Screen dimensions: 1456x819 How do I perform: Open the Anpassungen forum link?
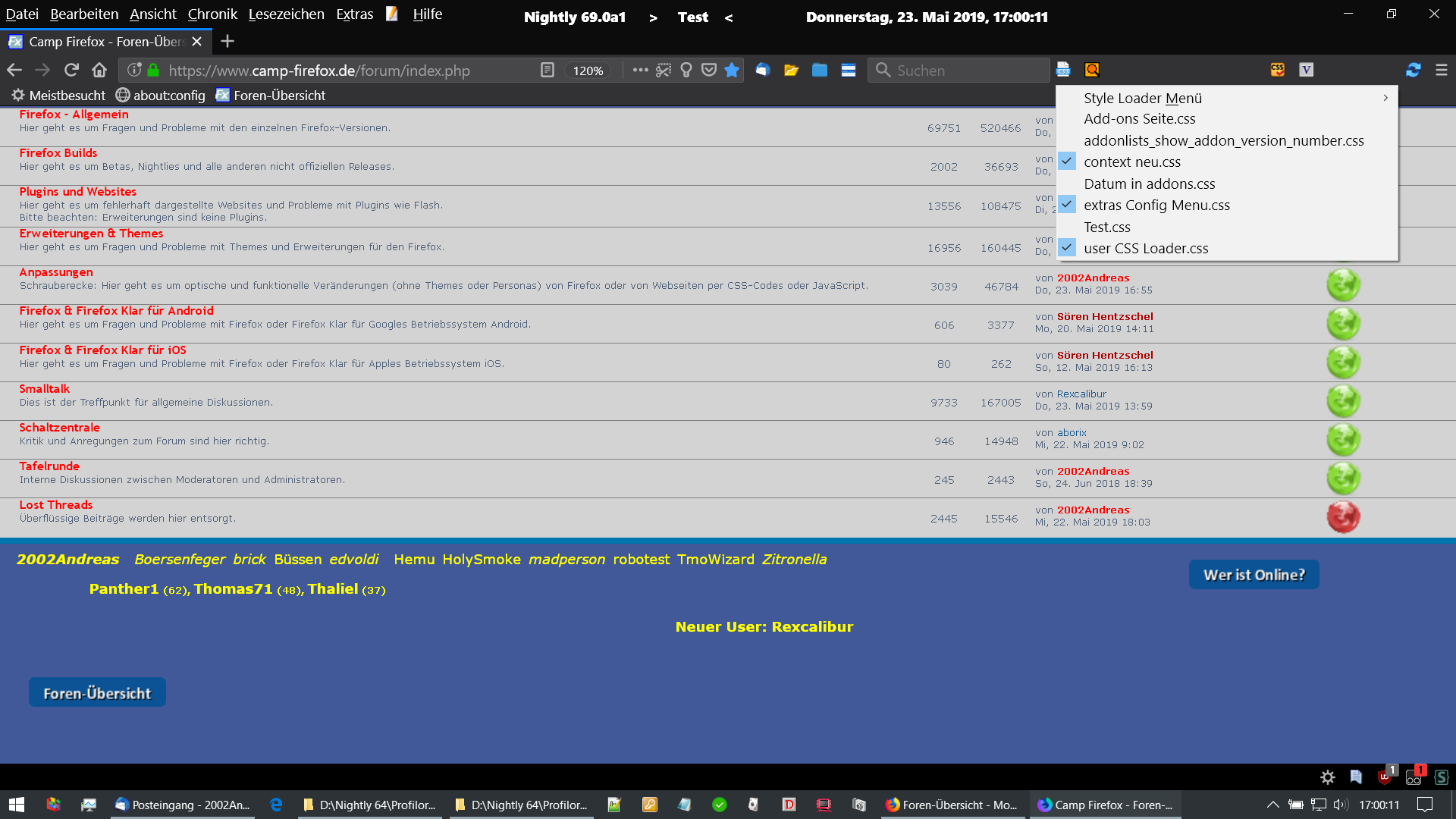pyautogui.click(x=56, y=272)
